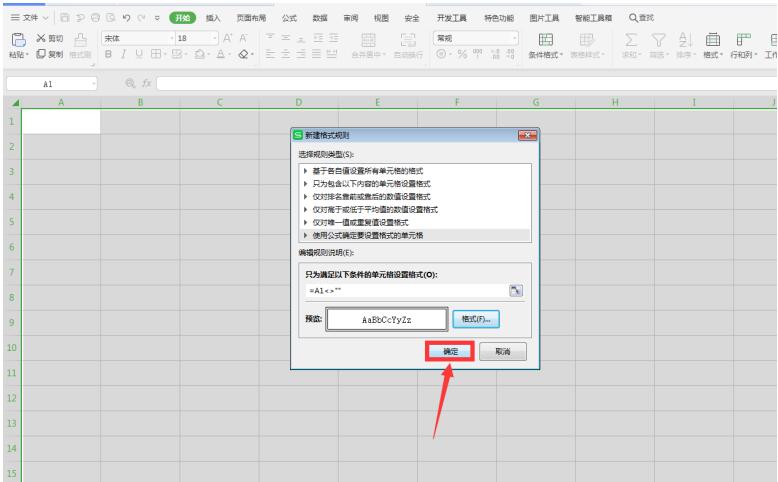Click the select-all corner of the sheet
This screenshot has width=778, height=482.
tap(15, 103)
